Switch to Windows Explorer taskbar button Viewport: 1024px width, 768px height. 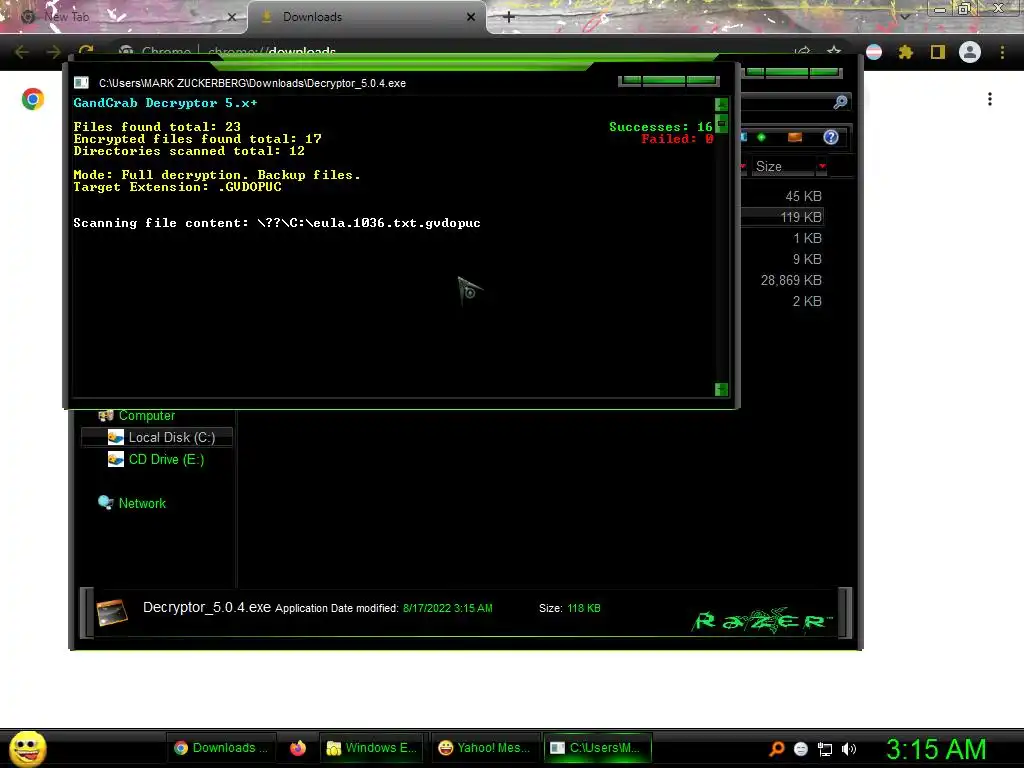pos(372,748)
